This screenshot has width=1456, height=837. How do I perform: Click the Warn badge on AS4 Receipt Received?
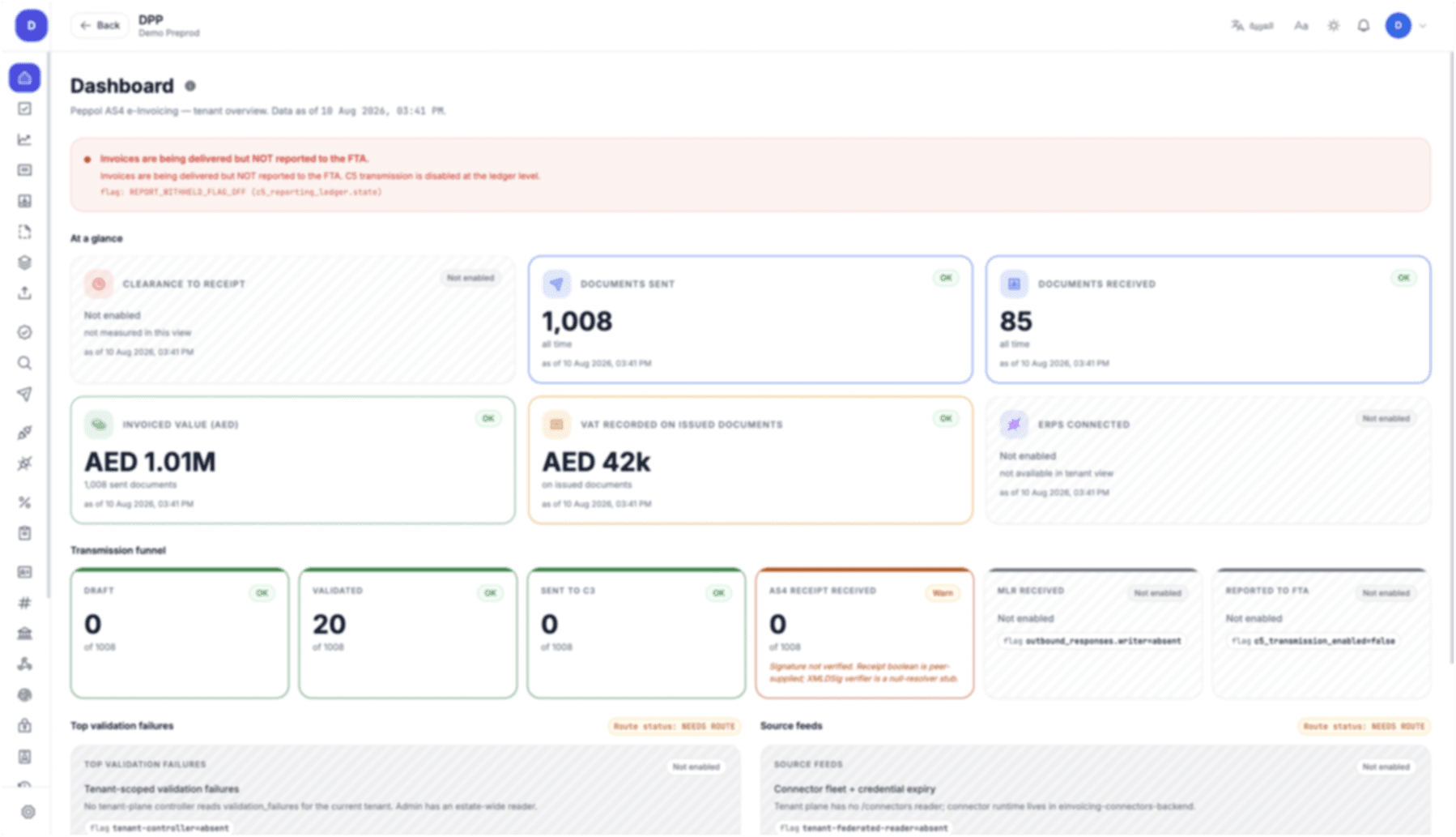point(943,593)
